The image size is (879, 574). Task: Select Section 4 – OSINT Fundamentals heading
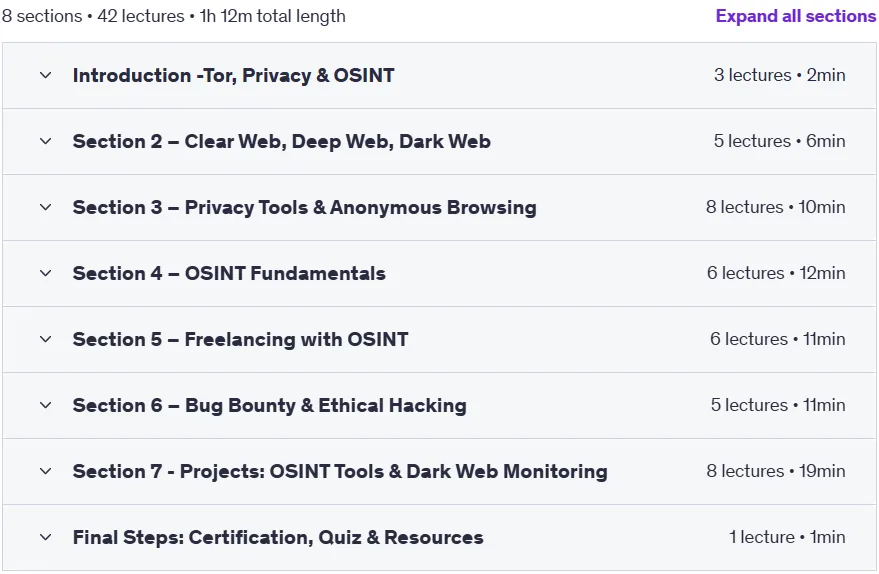click(229, 274)
